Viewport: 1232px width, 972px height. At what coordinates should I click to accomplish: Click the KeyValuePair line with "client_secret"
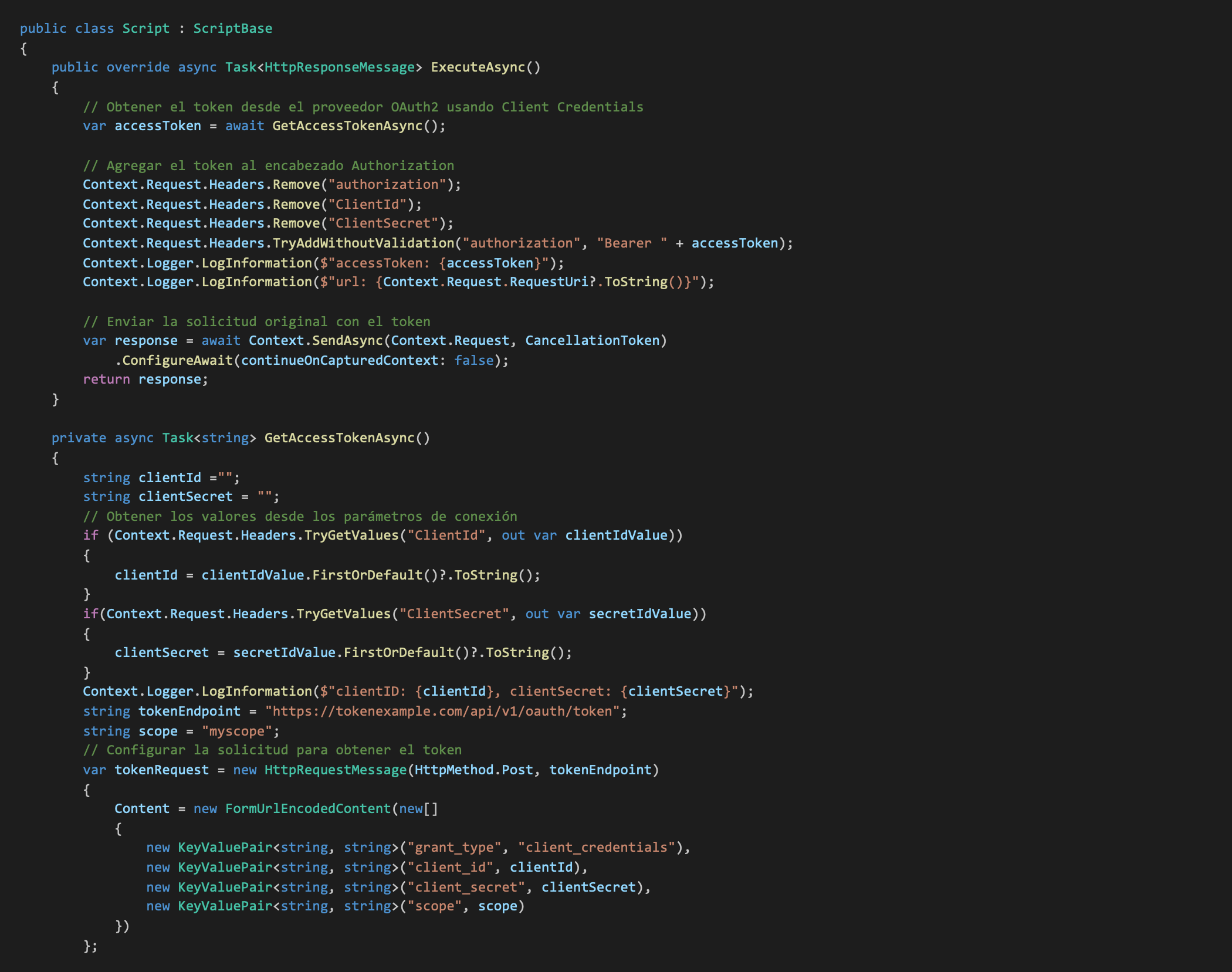click(x=399, y=887)
